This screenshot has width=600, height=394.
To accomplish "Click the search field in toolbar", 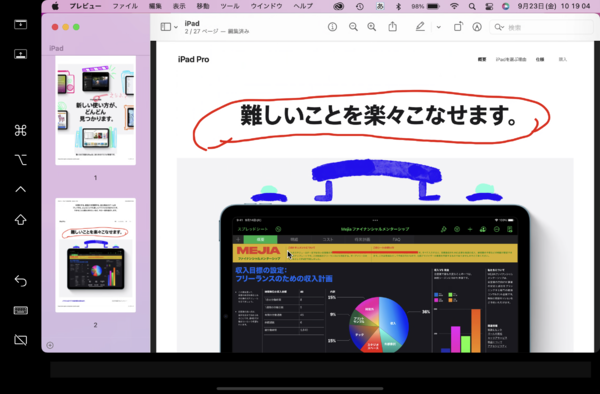I will (541, 27).
